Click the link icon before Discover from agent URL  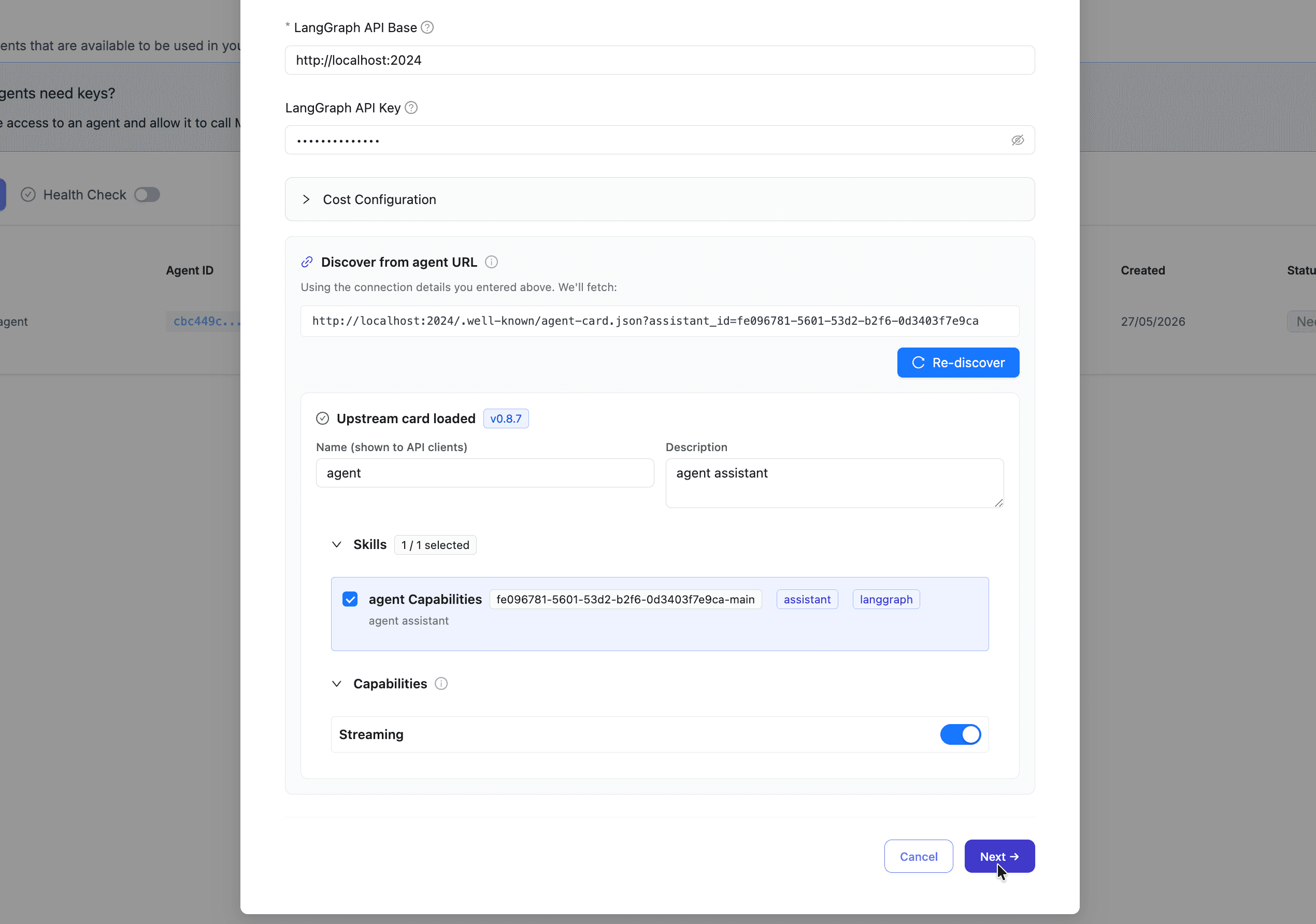(x=307, y=262)
